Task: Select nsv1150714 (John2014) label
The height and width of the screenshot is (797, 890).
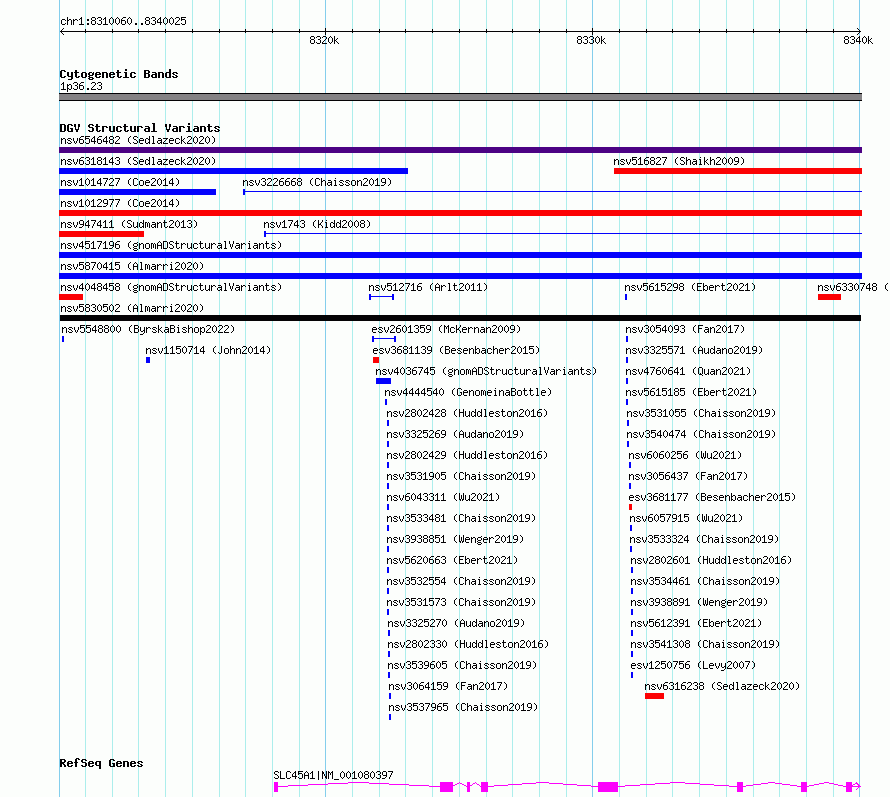Action: (x=208, y=350)
